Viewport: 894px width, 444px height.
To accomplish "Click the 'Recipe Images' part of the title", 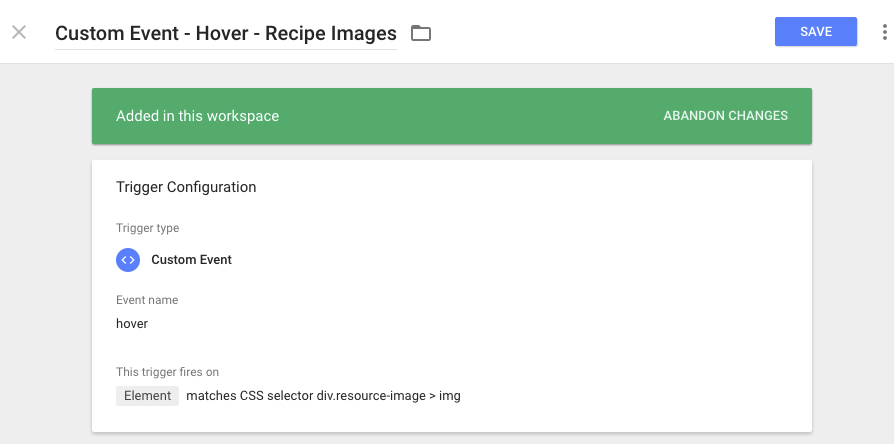I will point(331,34).
